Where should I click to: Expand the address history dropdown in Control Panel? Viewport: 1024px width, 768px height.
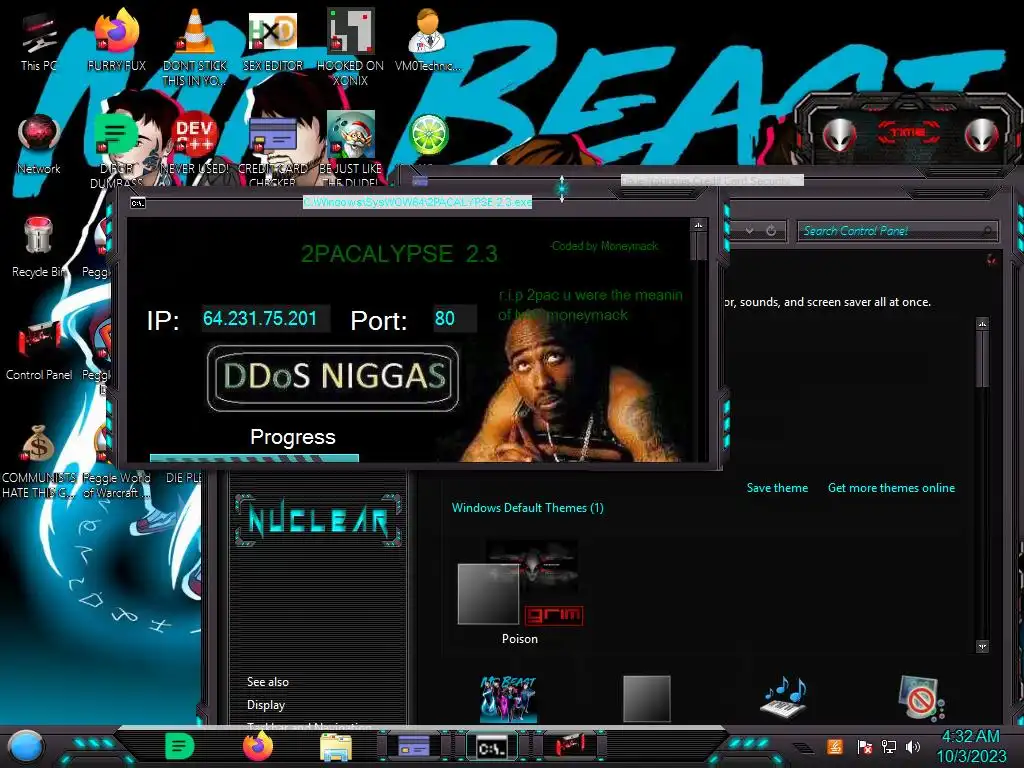point(750,231)
